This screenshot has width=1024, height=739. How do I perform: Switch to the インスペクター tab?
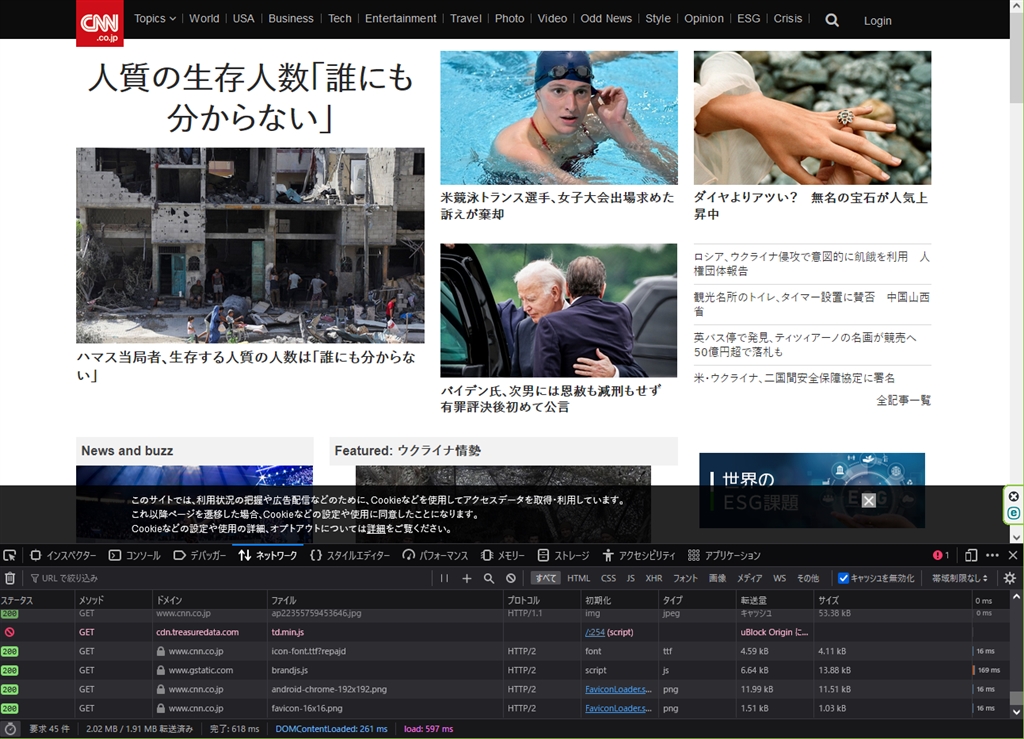(x=63, y=555)
